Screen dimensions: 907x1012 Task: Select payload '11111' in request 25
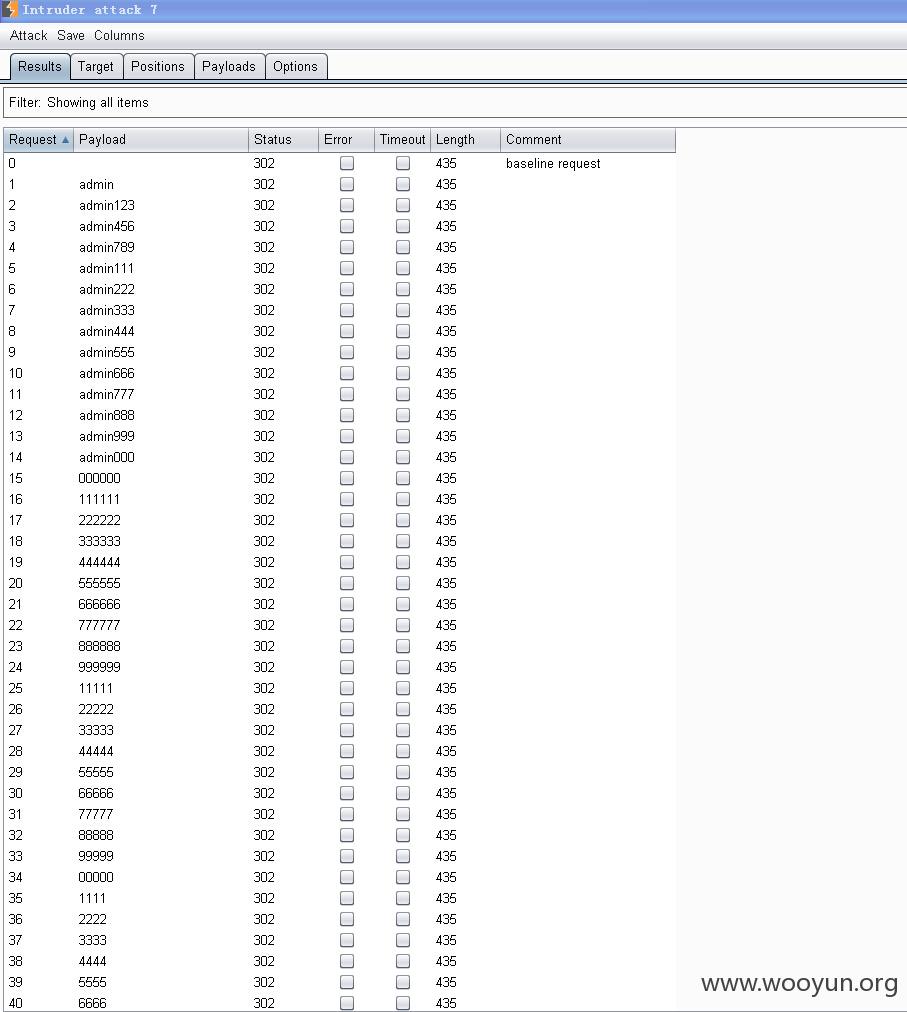point(96,688)
